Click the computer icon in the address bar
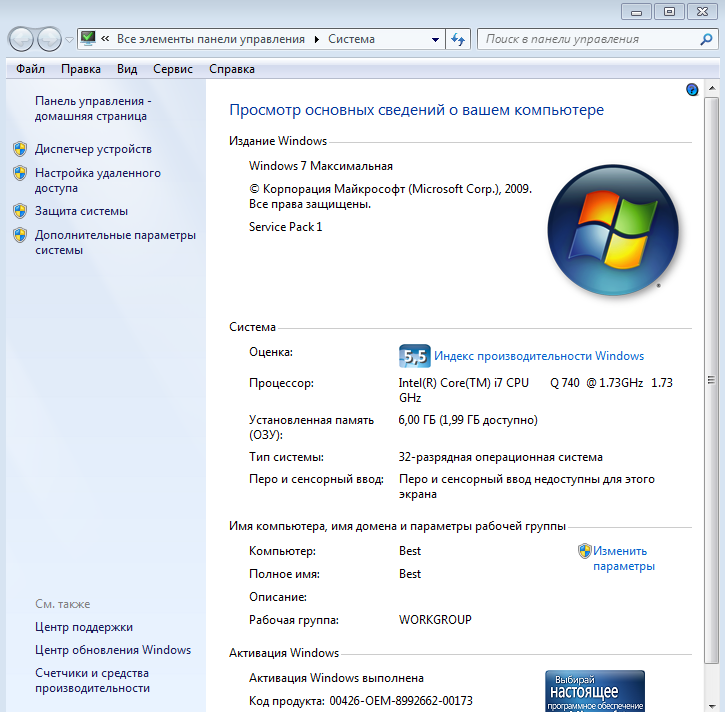The width and height of the screenshot is (725, 712). point(88,38)
